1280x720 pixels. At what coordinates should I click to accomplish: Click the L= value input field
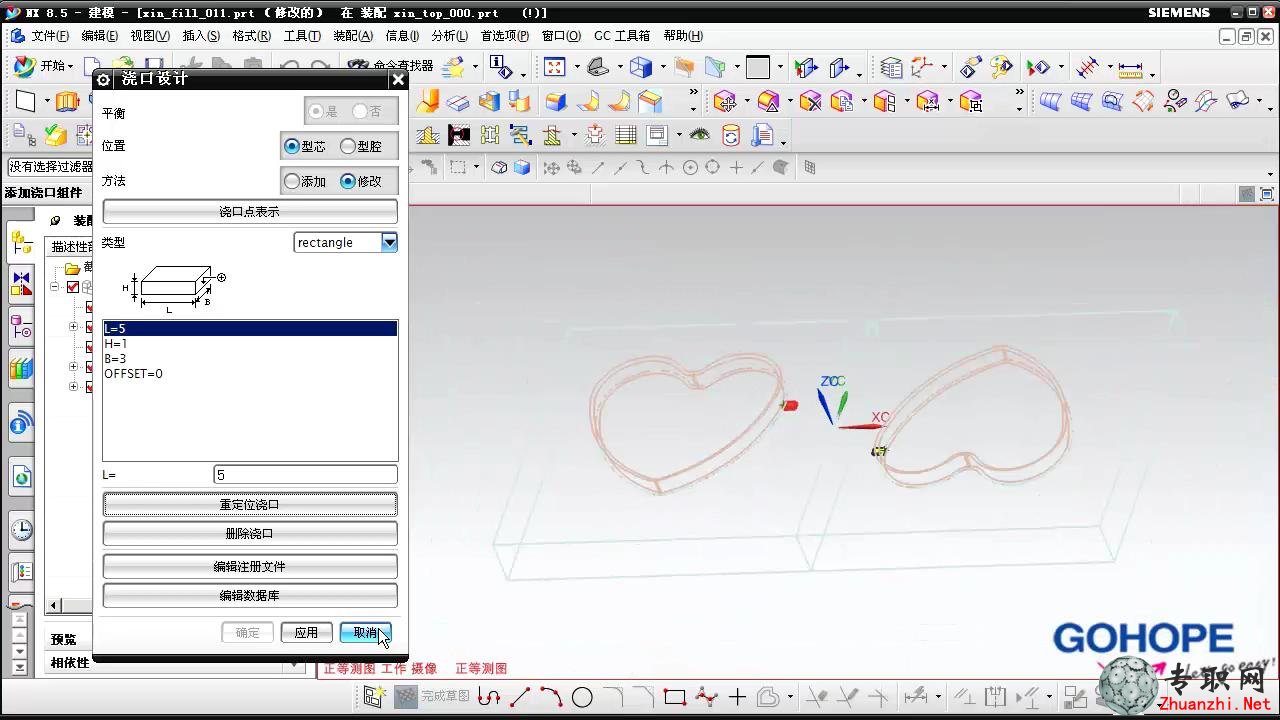(x=305, y=476)
